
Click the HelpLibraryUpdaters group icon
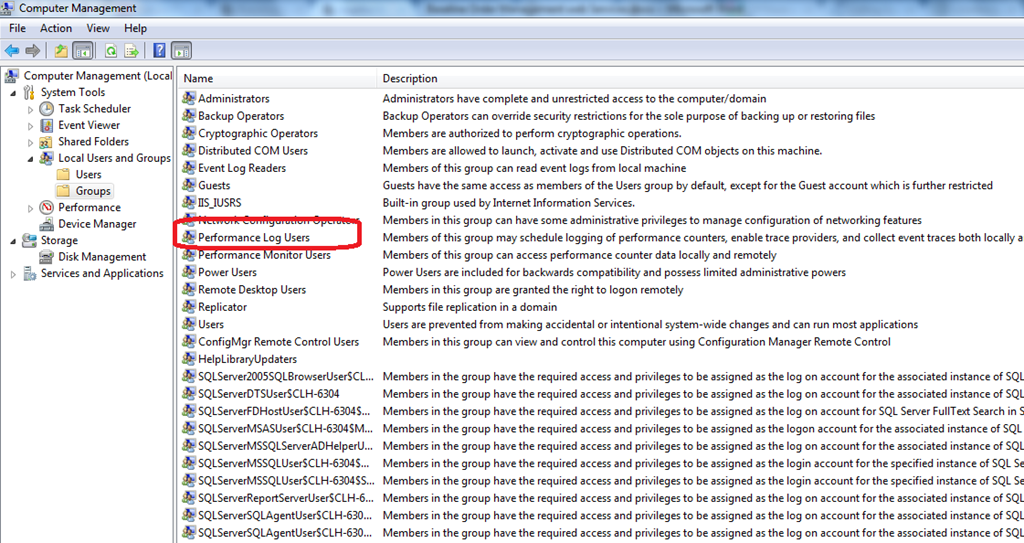click(189, 359)
